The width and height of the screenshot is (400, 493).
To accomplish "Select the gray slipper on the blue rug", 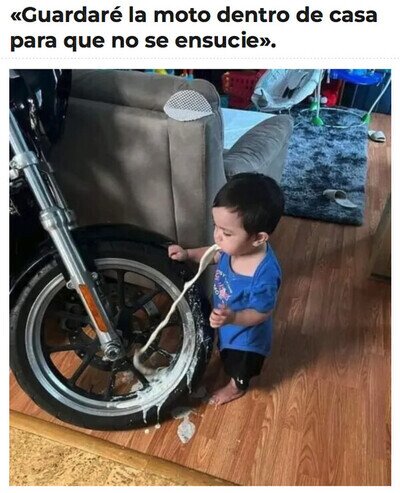I will pos(338,198).
